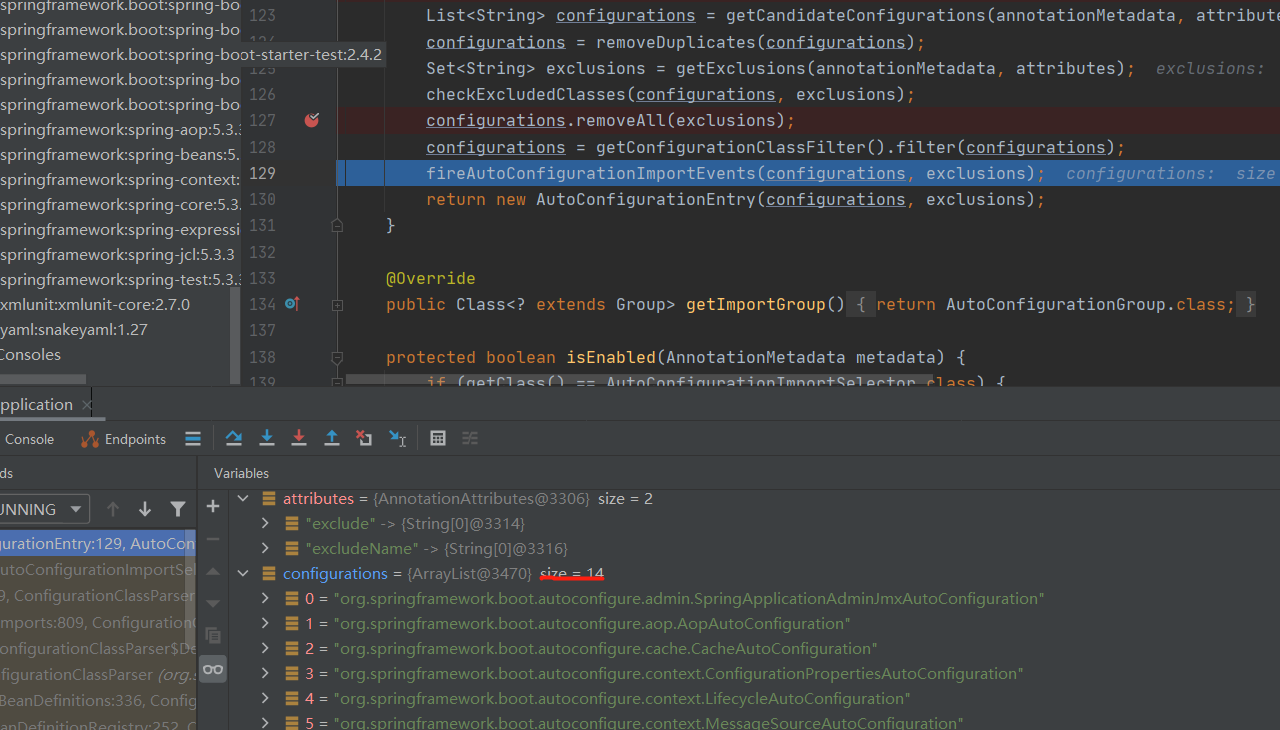The image size is (1280, 730).
Task: Select the BeanDefinitions:336 stack frame
Action: 97,700
